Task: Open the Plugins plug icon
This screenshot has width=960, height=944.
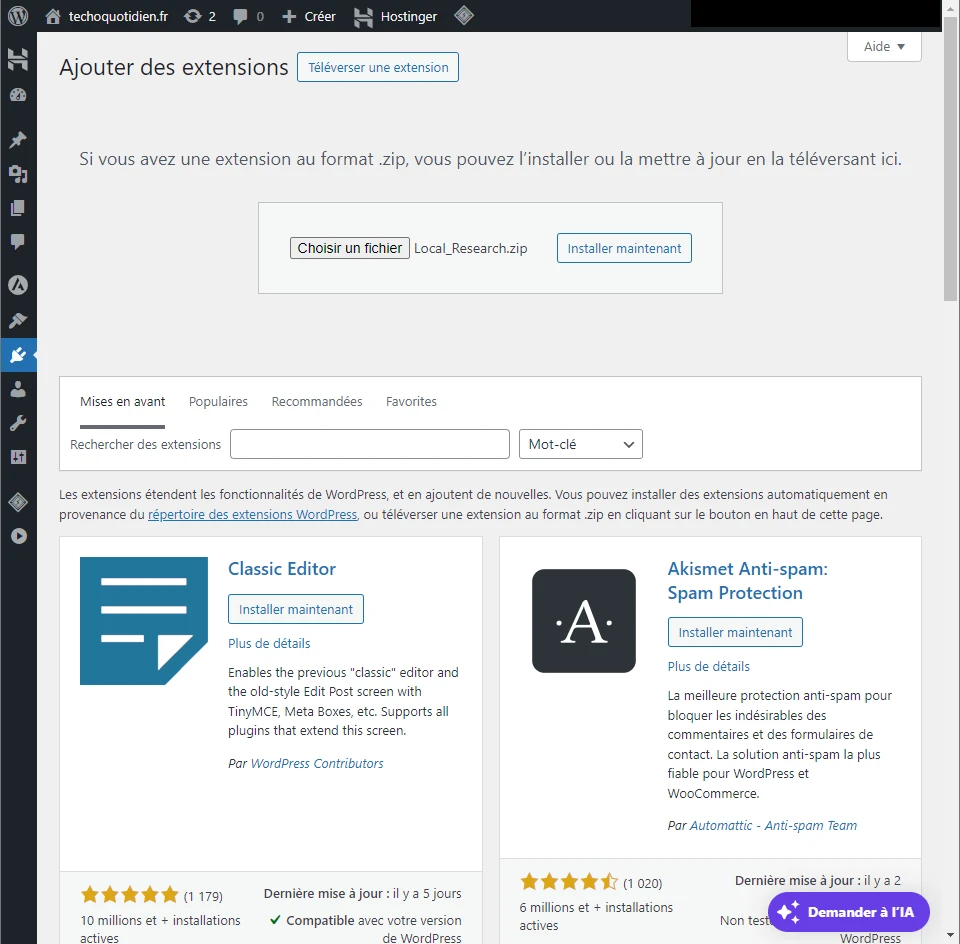Action: click(18, 354)
